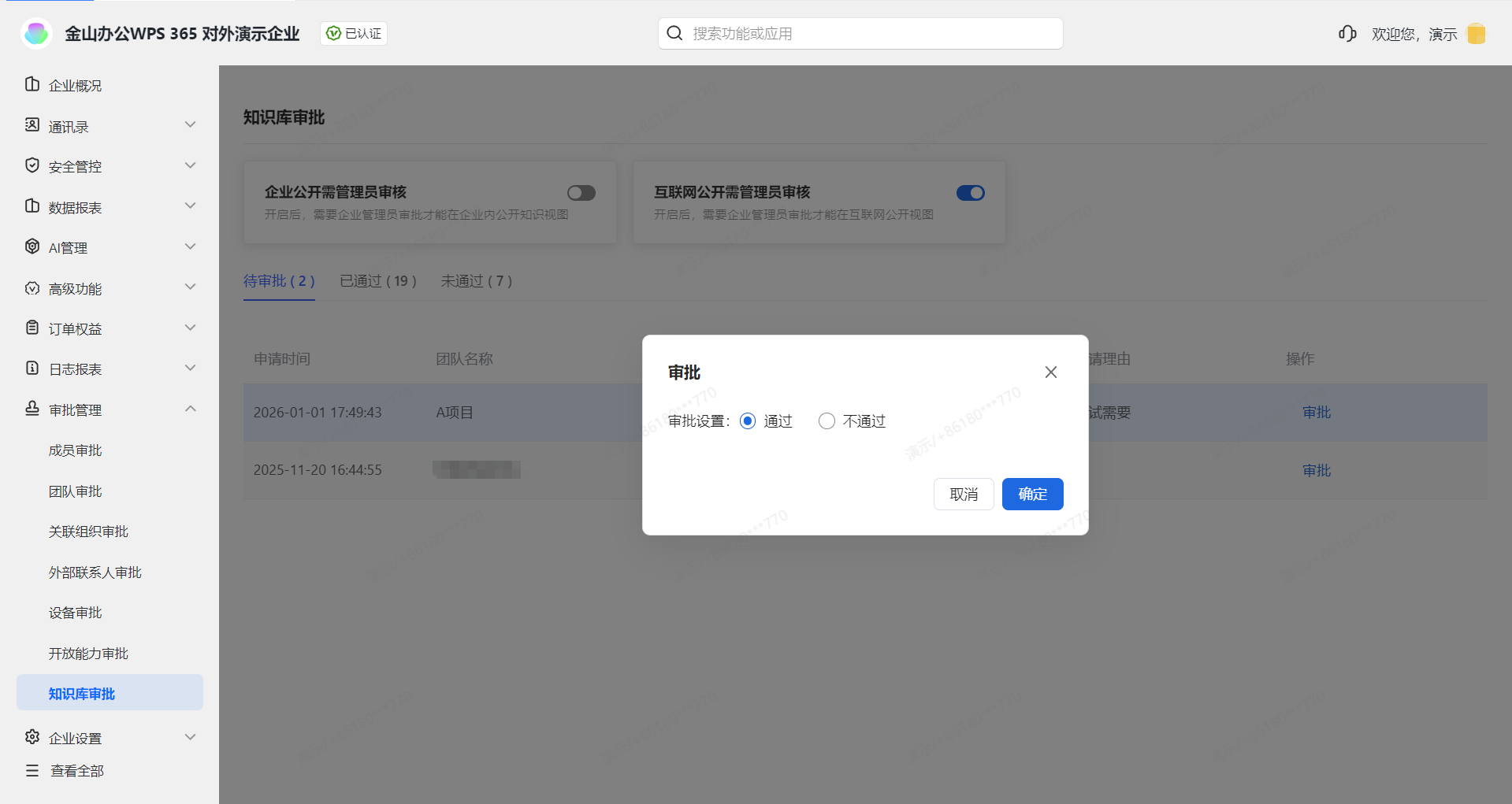Click the 企业概况 sidebar icon
Image resolution: width=1512 pixels, height=804 pixels.
tap(32, 84)
